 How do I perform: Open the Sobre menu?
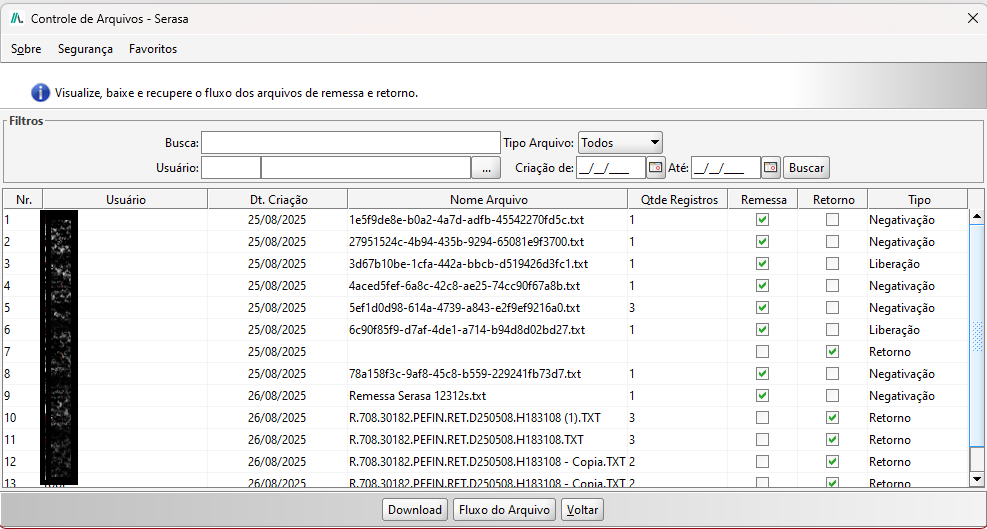26,49
